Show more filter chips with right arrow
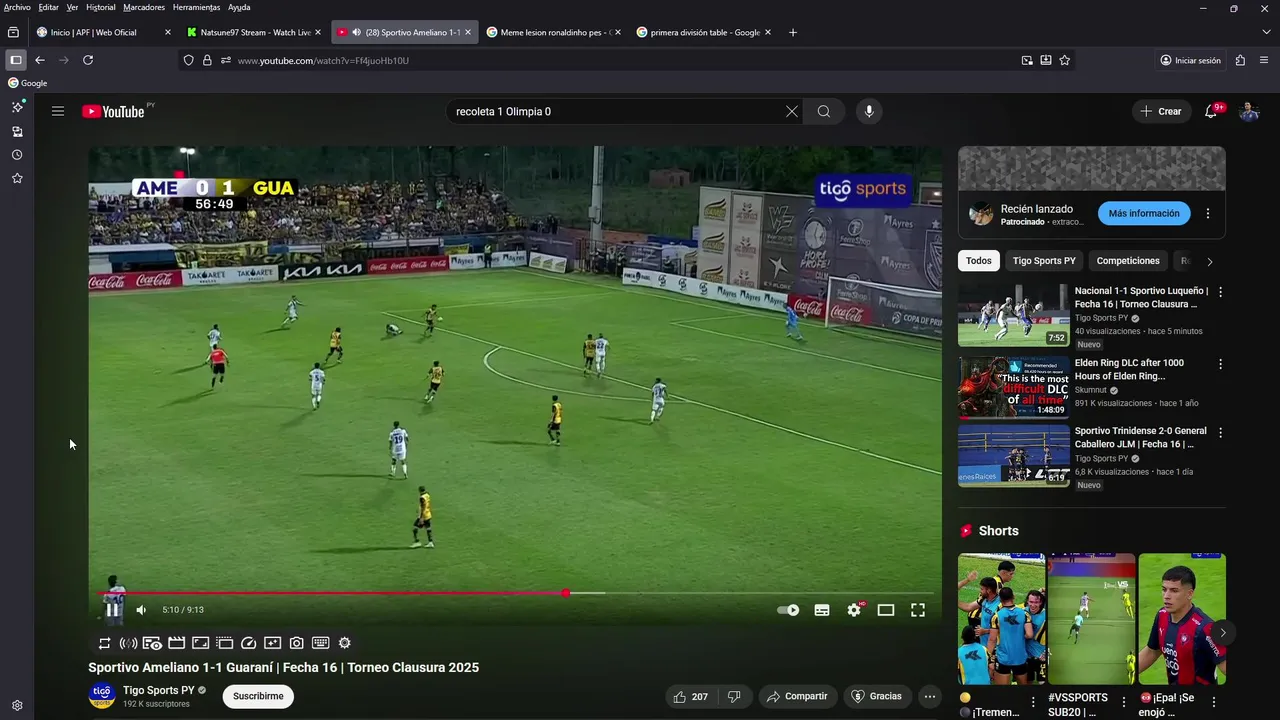The image size is (1280, 720). click(1209, 261)
